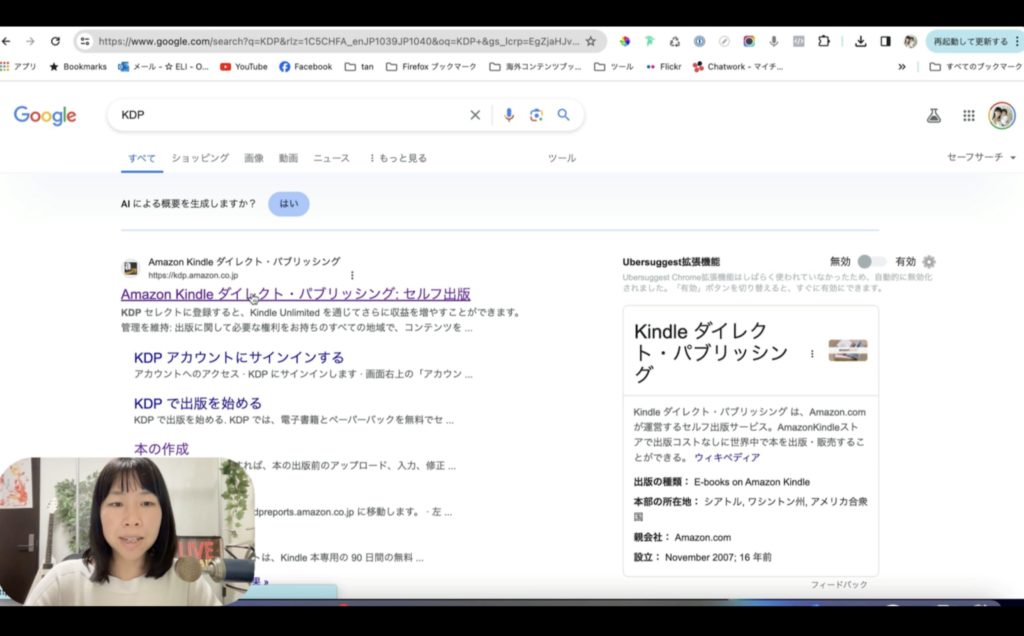Screen dimensions: 1024x636
Task: Open the Google apps grid
Action: (968, 116)
